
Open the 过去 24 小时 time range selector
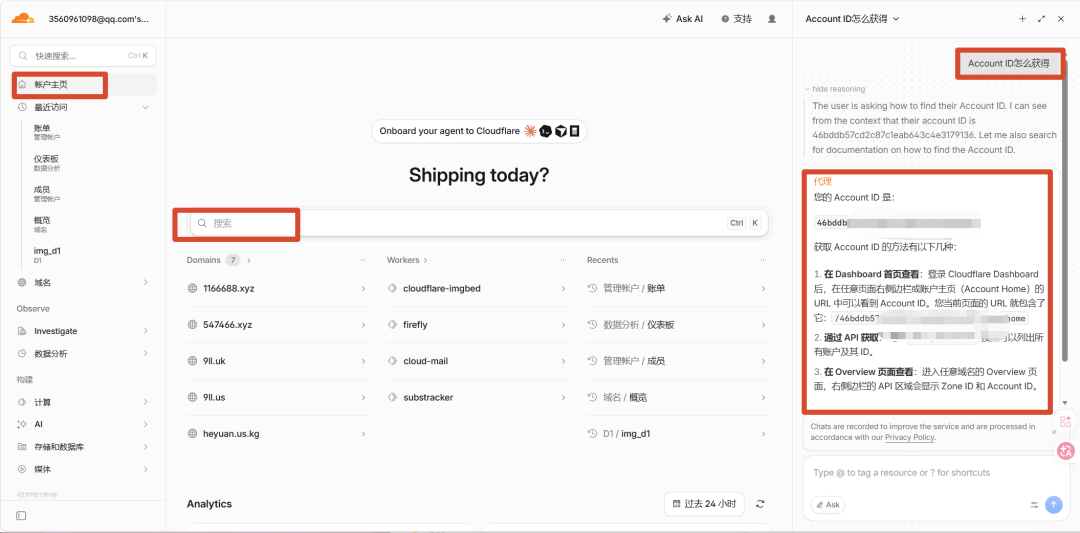click(704, 504)
